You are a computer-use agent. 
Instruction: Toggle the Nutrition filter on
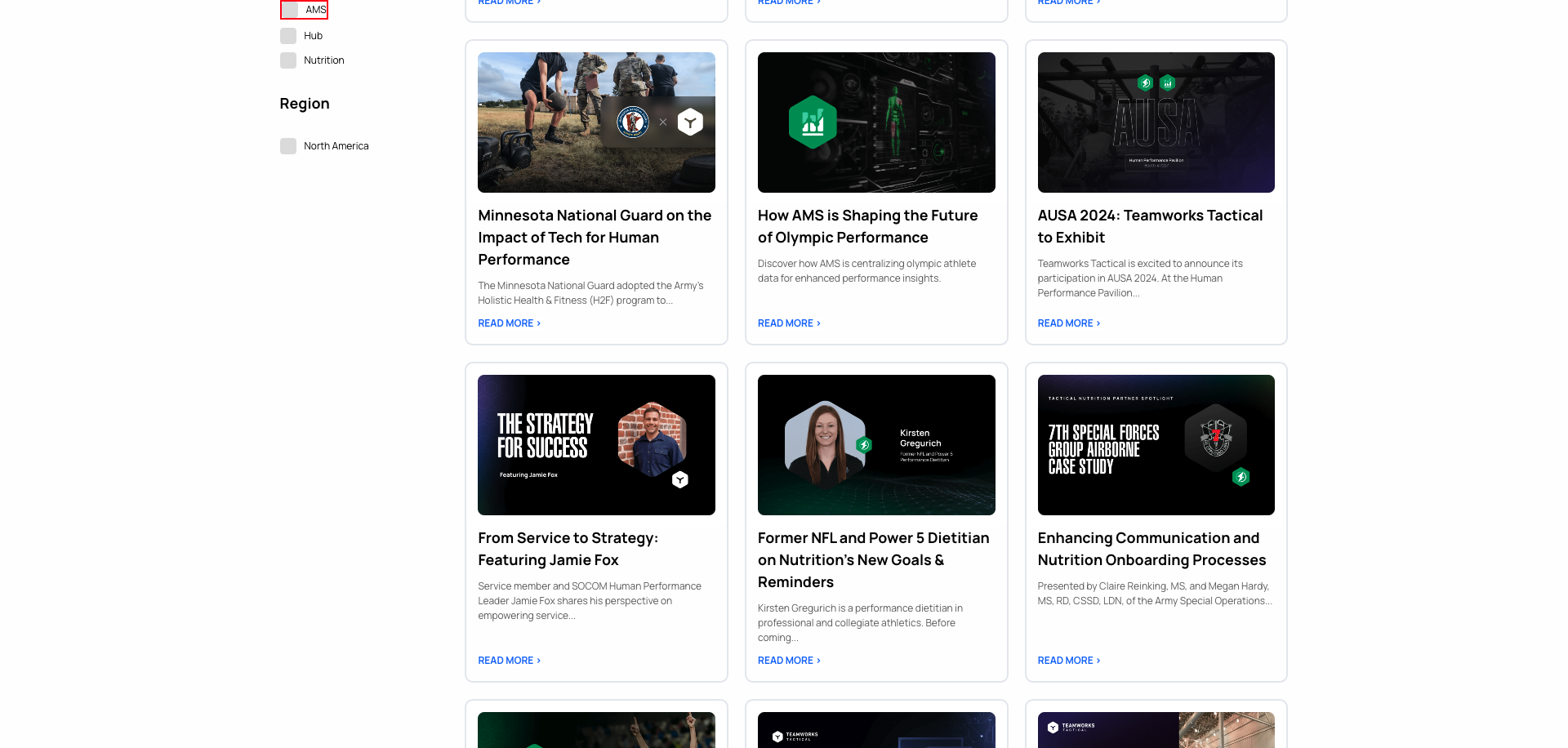tap(288, 60)
